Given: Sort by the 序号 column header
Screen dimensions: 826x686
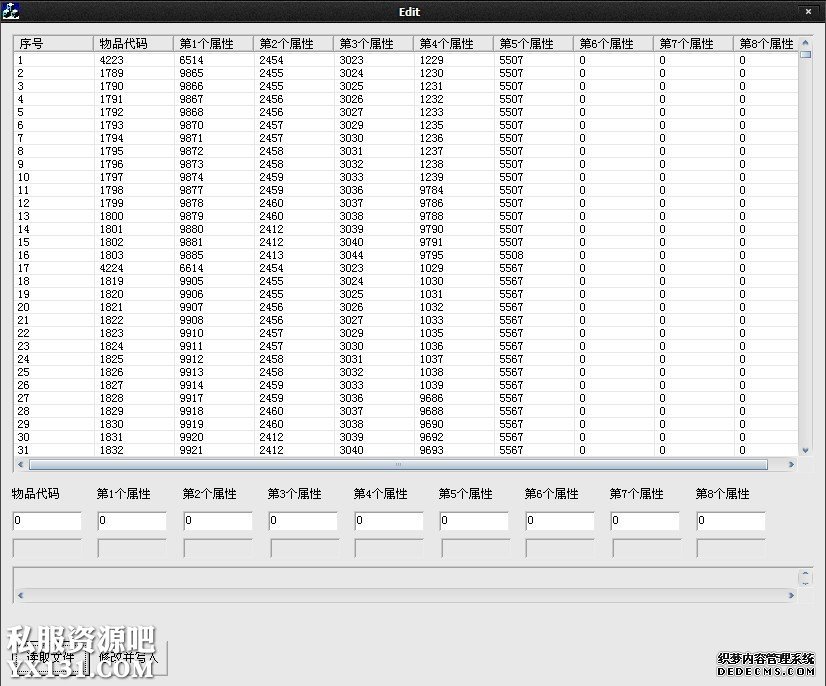Looking at the screenshot, I should click(53, 44).
